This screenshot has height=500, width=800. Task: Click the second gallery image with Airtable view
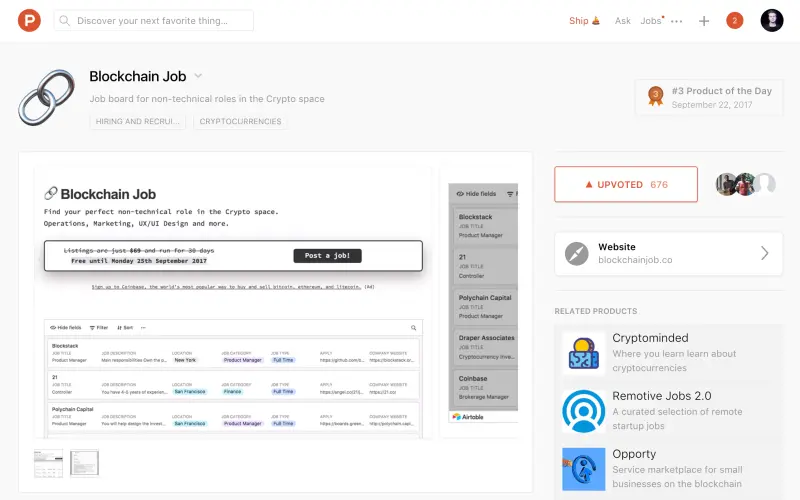click(x=480, y=304)
